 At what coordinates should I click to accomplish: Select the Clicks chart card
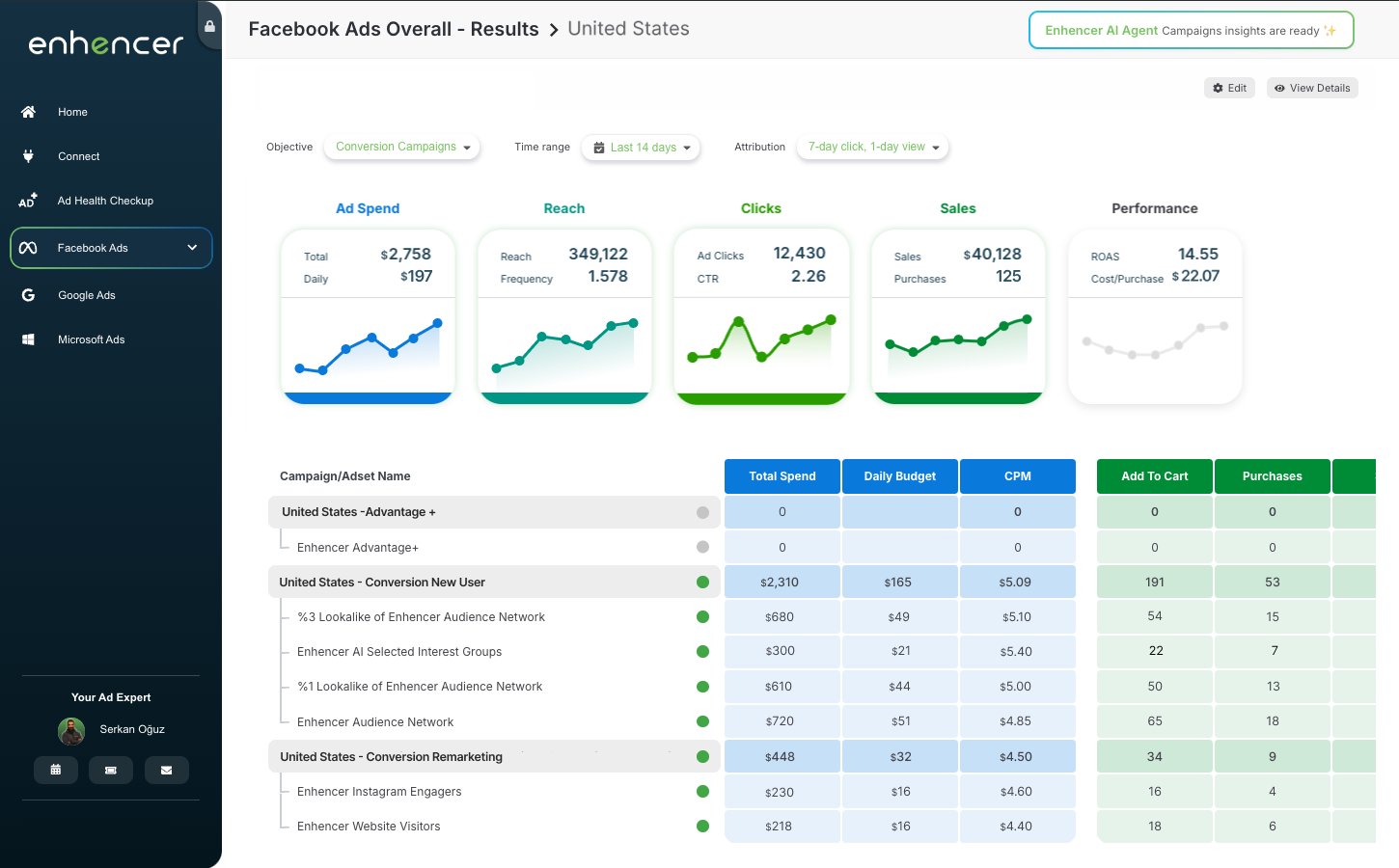pos(761,316)
